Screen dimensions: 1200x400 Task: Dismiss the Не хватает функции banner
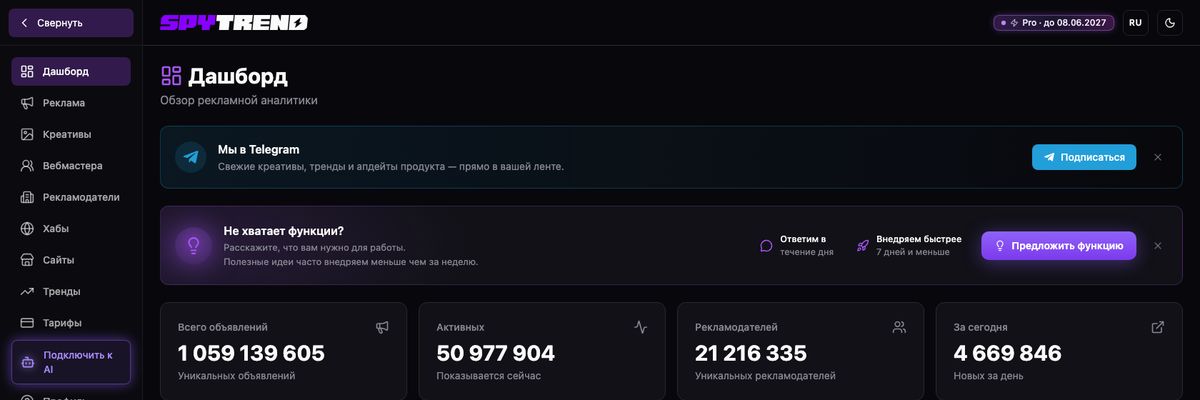tap(1158, 245)
